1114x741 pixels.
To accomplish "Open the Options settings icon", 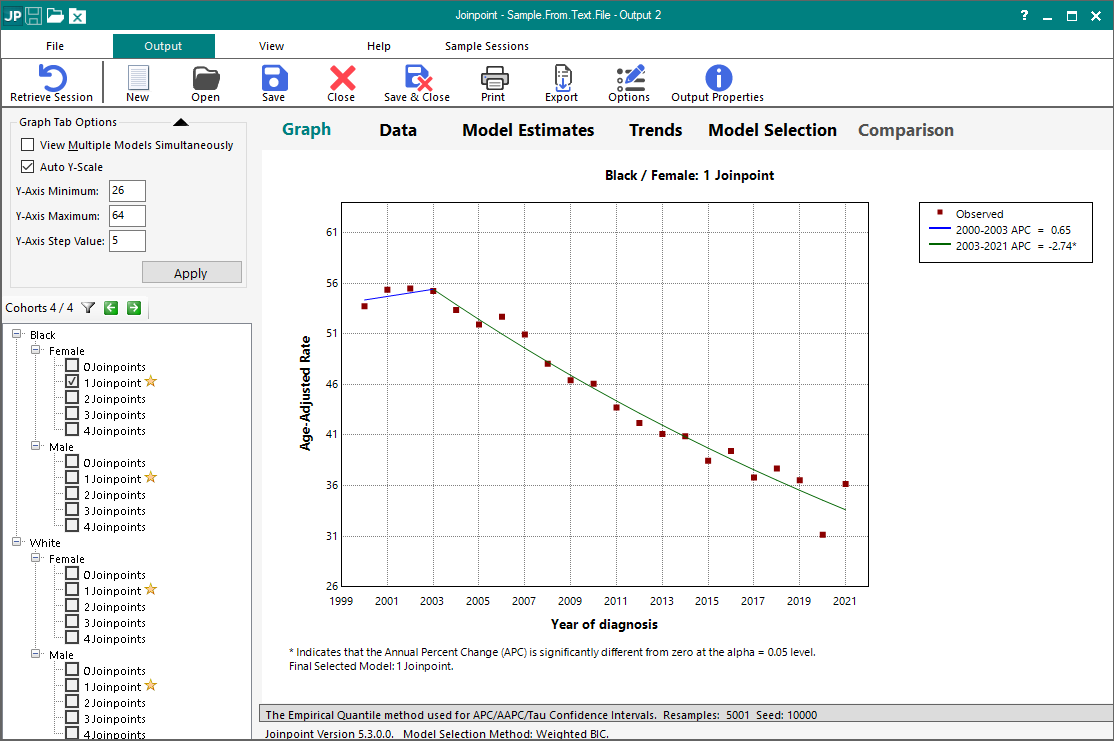I will pyautogui.click(x=629, y=78).
